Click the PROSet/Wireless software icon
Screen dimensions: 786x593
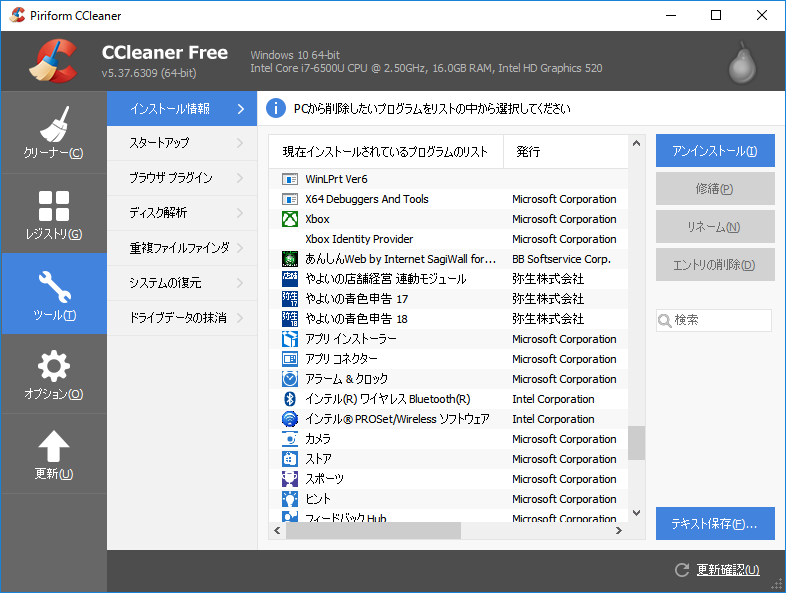pos(290,419)
